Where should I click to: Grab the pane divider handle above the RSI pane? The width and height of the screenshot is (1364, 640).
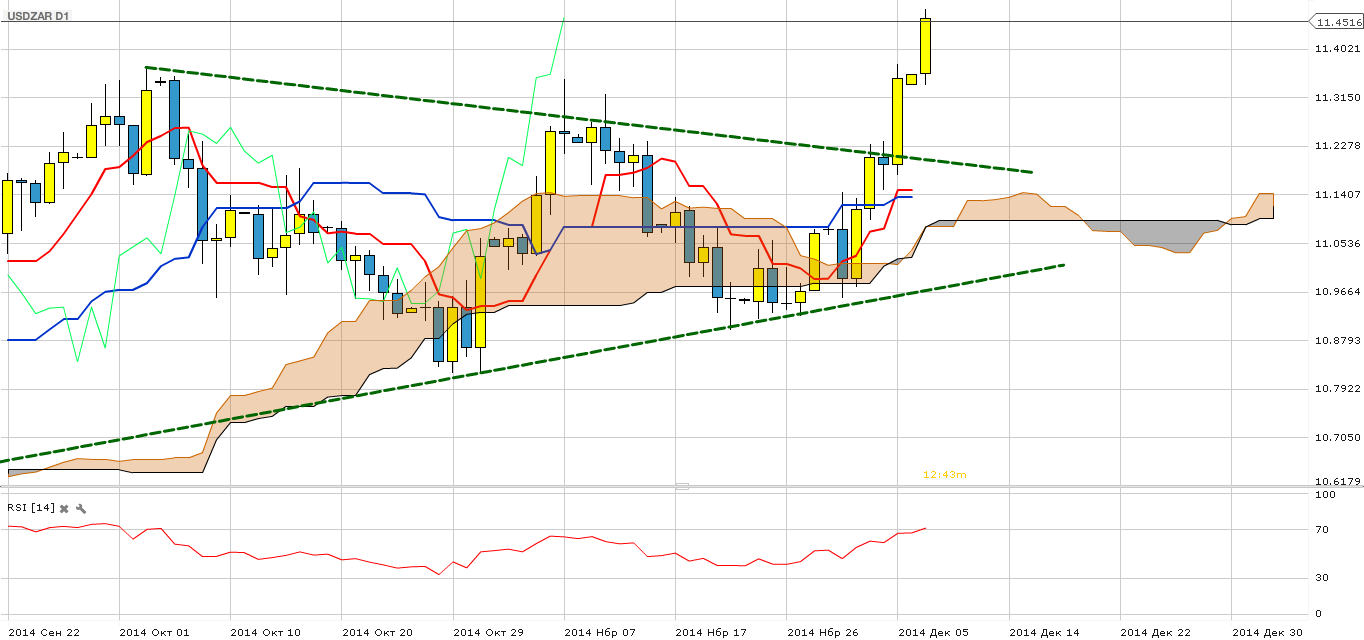682,486
